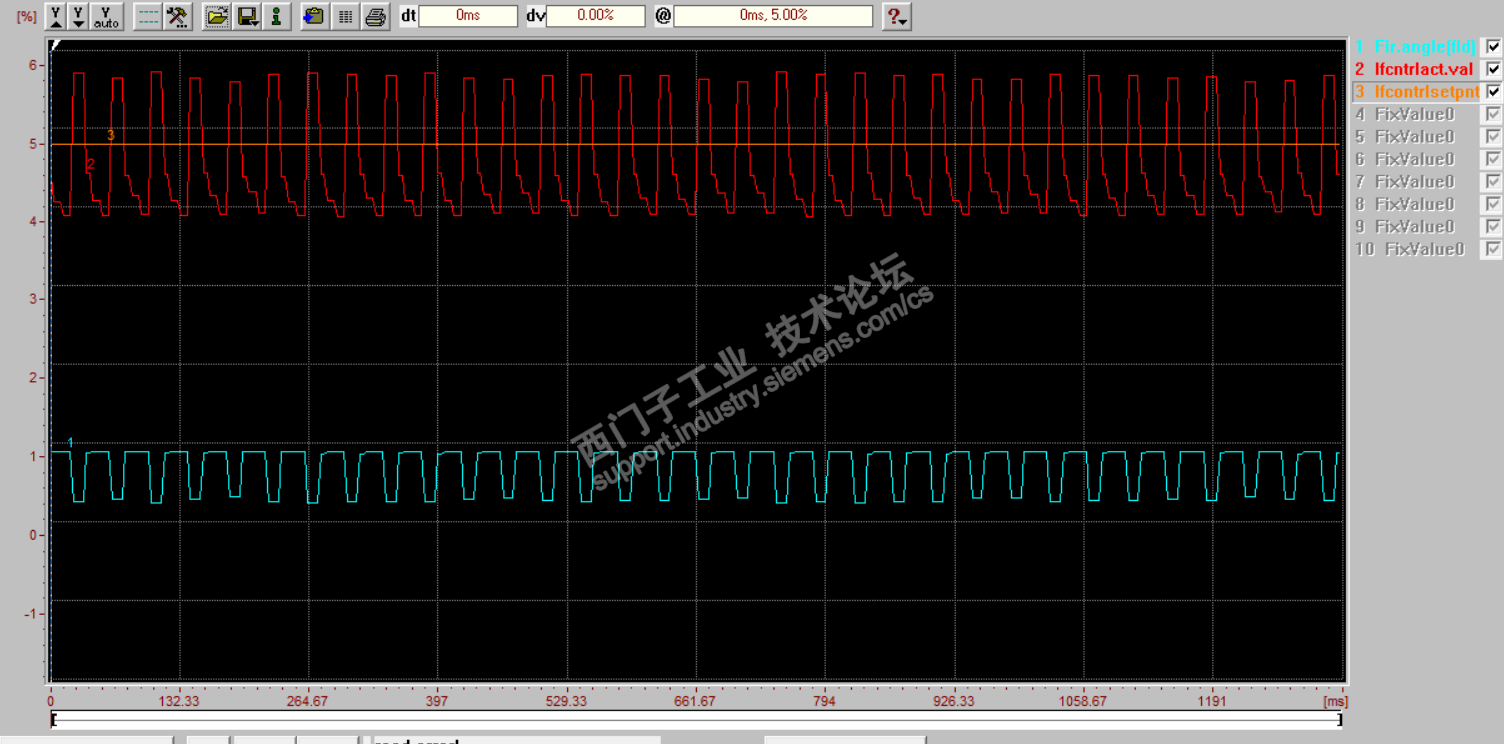This screenshot has height=744, width=1504.
Task: Open the help question mark dropdown
Action: tap(897, 16)
